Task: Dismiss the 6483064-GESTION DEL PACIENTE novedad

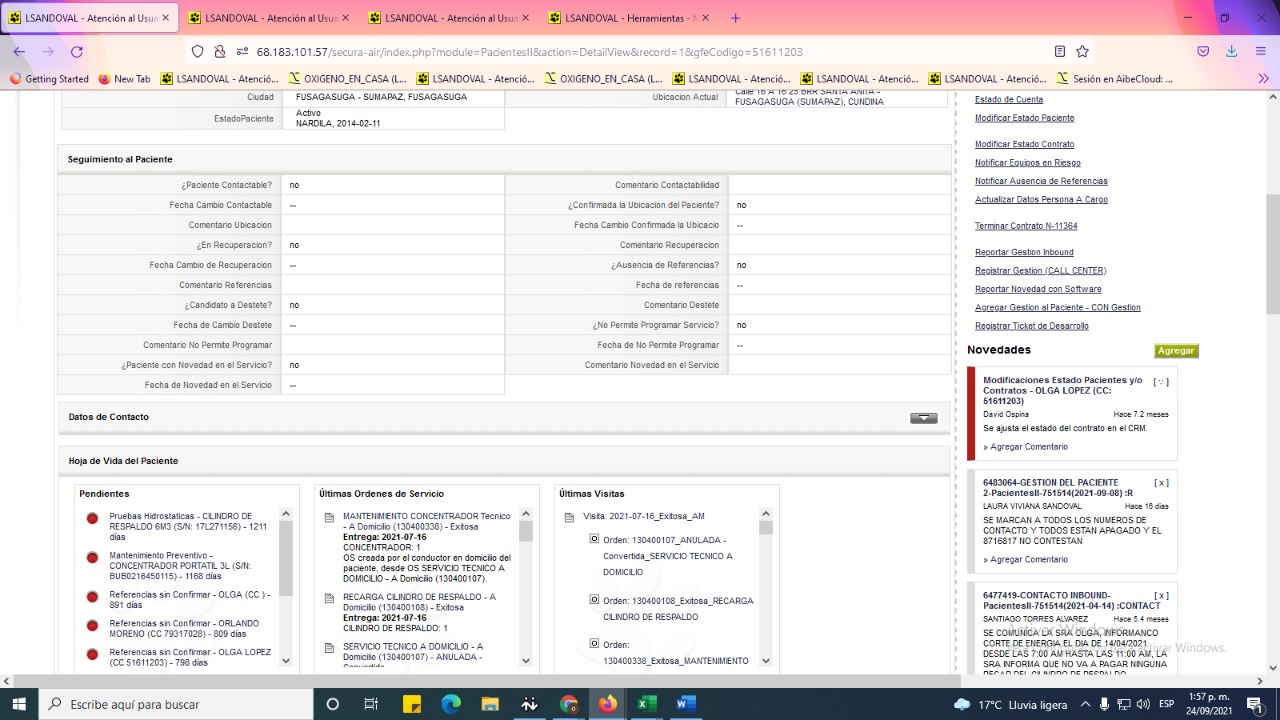Action: [x=1161, y=483]
